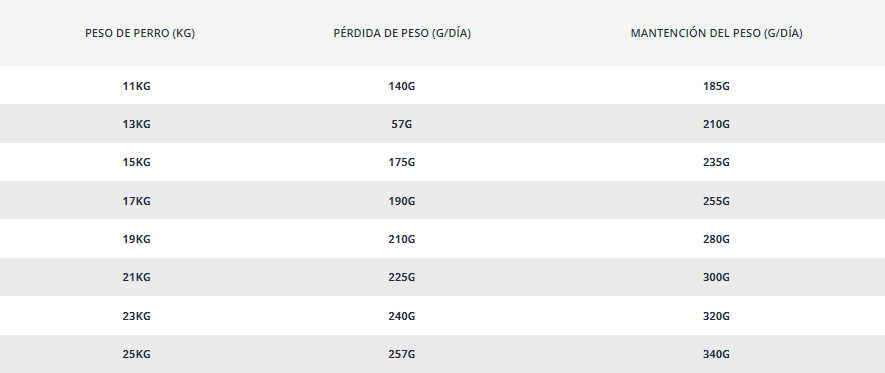Image resolution: width=885 pixels, height=373 pixels.
Task: Click the PESO DE PERRO (KG) column header
Action: pyautogui.click(x=140, y=33)
